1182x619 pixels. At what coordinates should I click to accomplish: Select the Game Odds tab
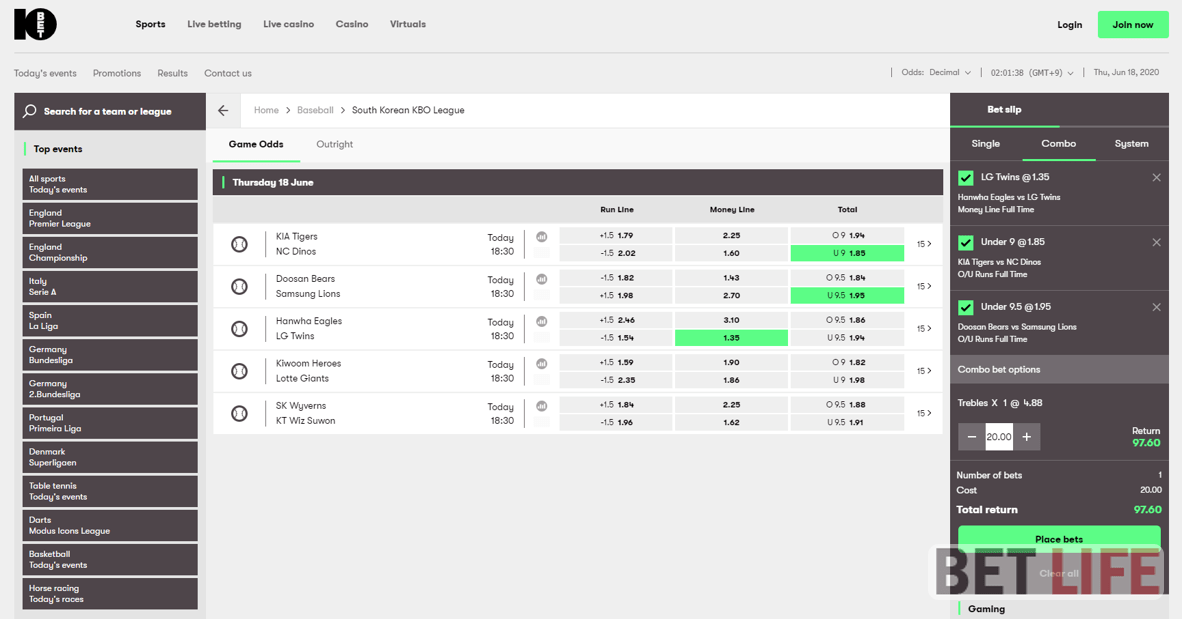[256, 144]
